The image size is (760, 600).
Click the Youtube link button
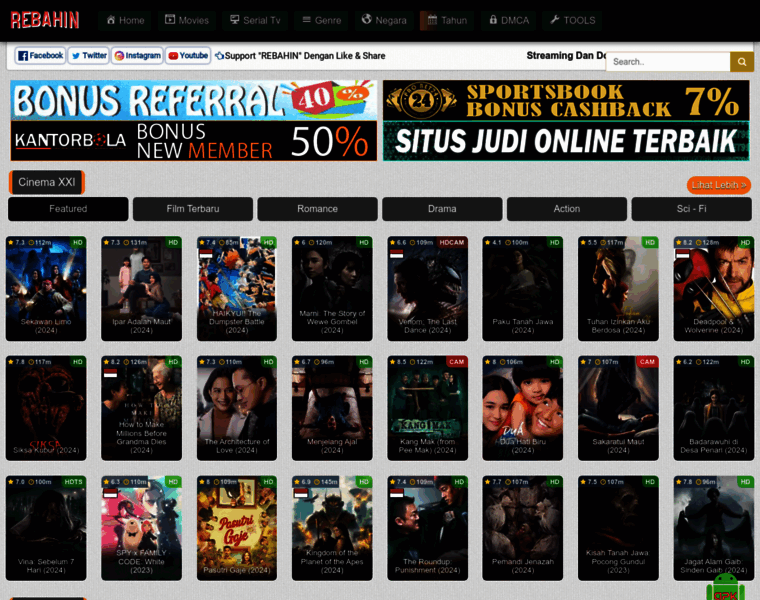[x=188, y=56]
